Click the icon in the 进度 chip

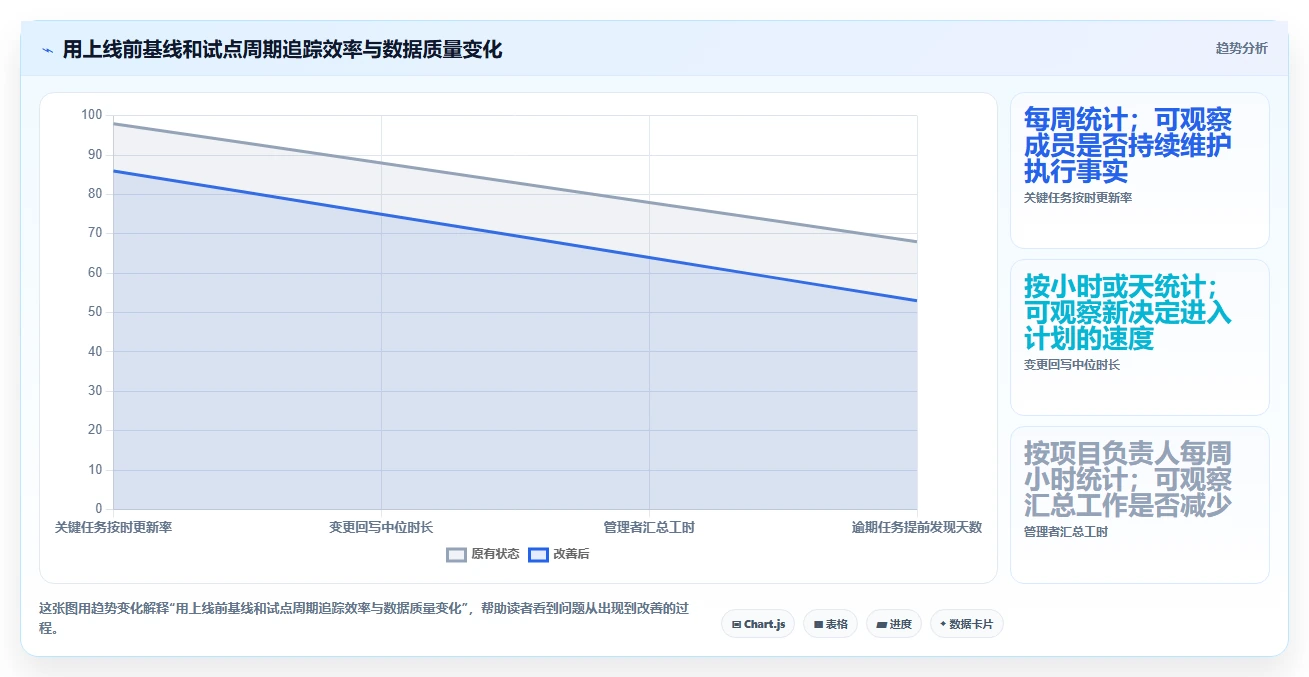881,624
